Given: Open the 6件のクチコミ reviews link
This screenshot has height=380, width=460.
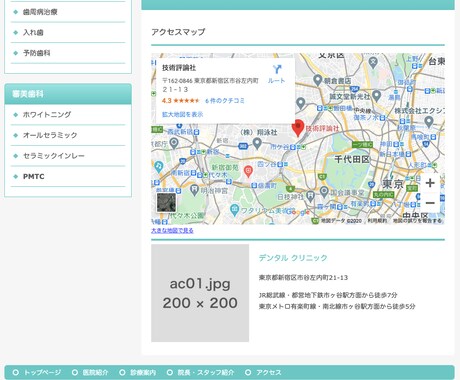Looking at the screenshot, I should click(x=225, y=101).
